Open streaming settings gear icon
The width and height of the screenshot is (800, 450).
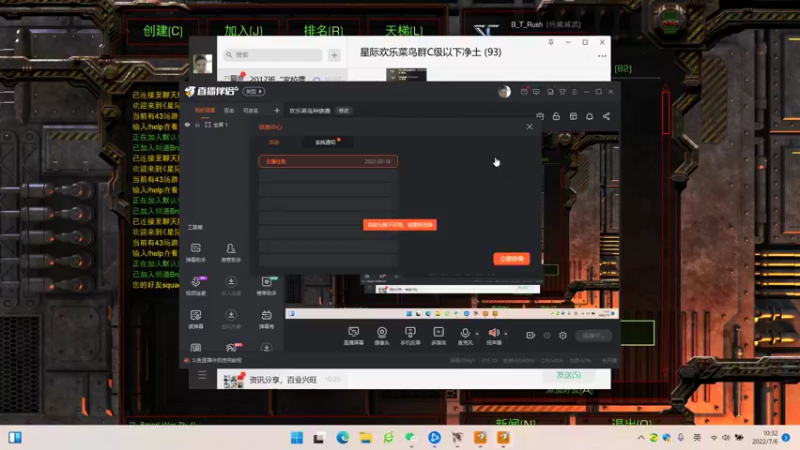563,335
